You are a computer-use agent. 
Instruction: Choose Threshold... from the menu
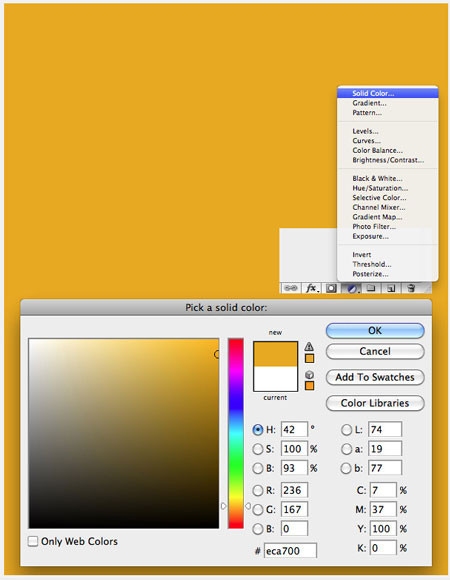click(x=388, y=264)
